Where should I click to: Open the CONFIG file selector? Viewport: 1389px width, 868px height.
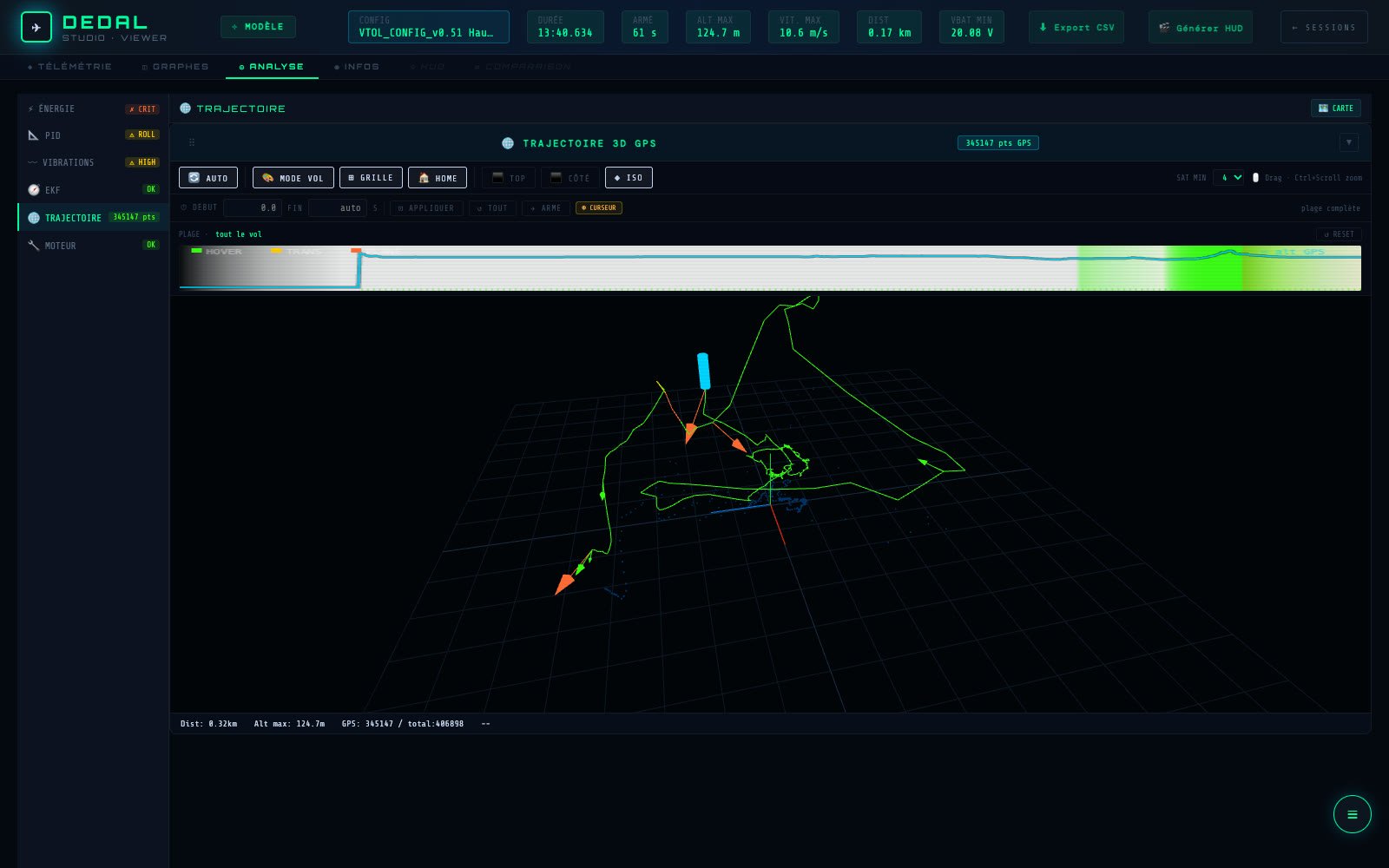pyautogui.click(x=429, y=27)
